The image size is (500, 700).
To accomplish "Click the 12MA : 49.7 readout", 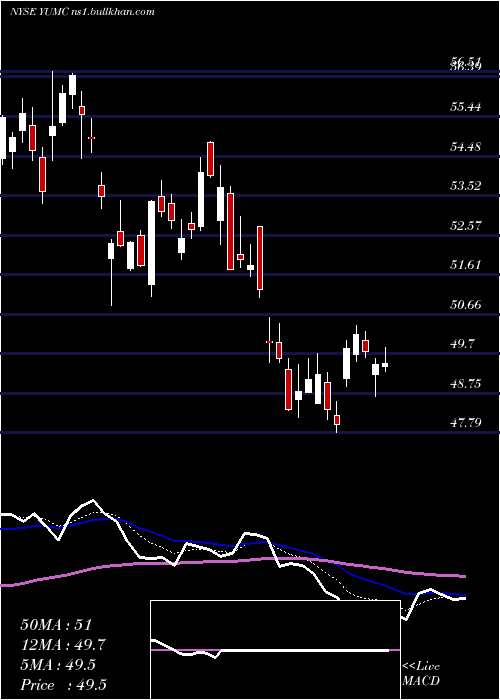I will [63, 645].
